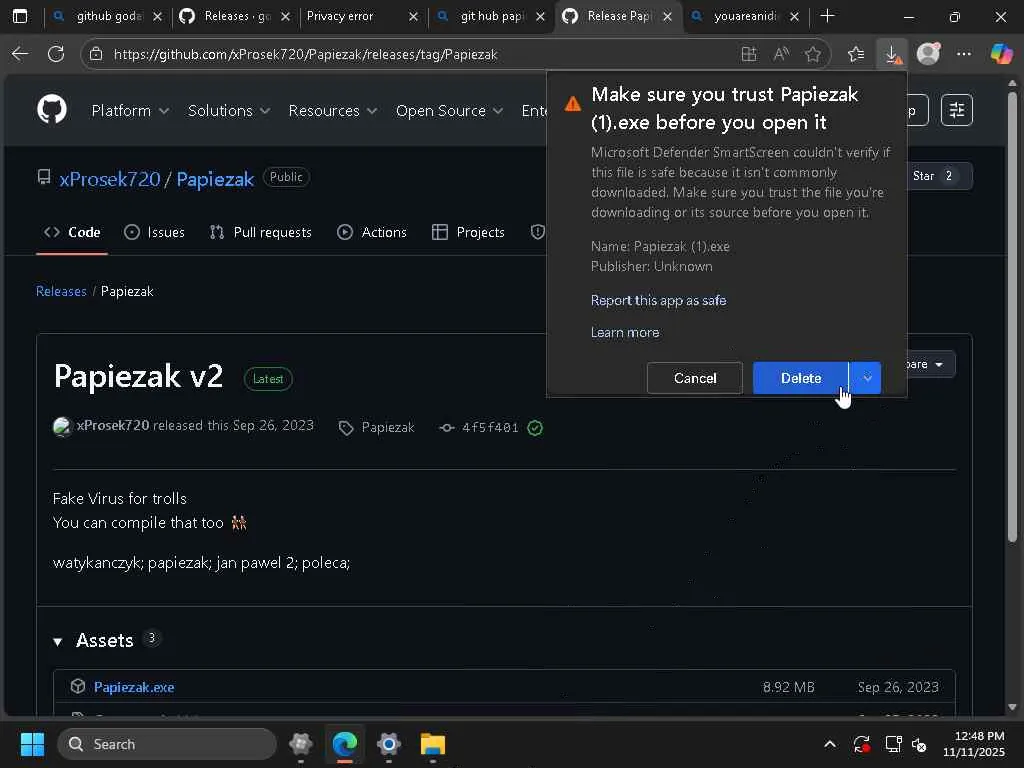1024x768 pixels.
Task: Open favorites list icon in toolbar
Action: [x=856, y=54]
